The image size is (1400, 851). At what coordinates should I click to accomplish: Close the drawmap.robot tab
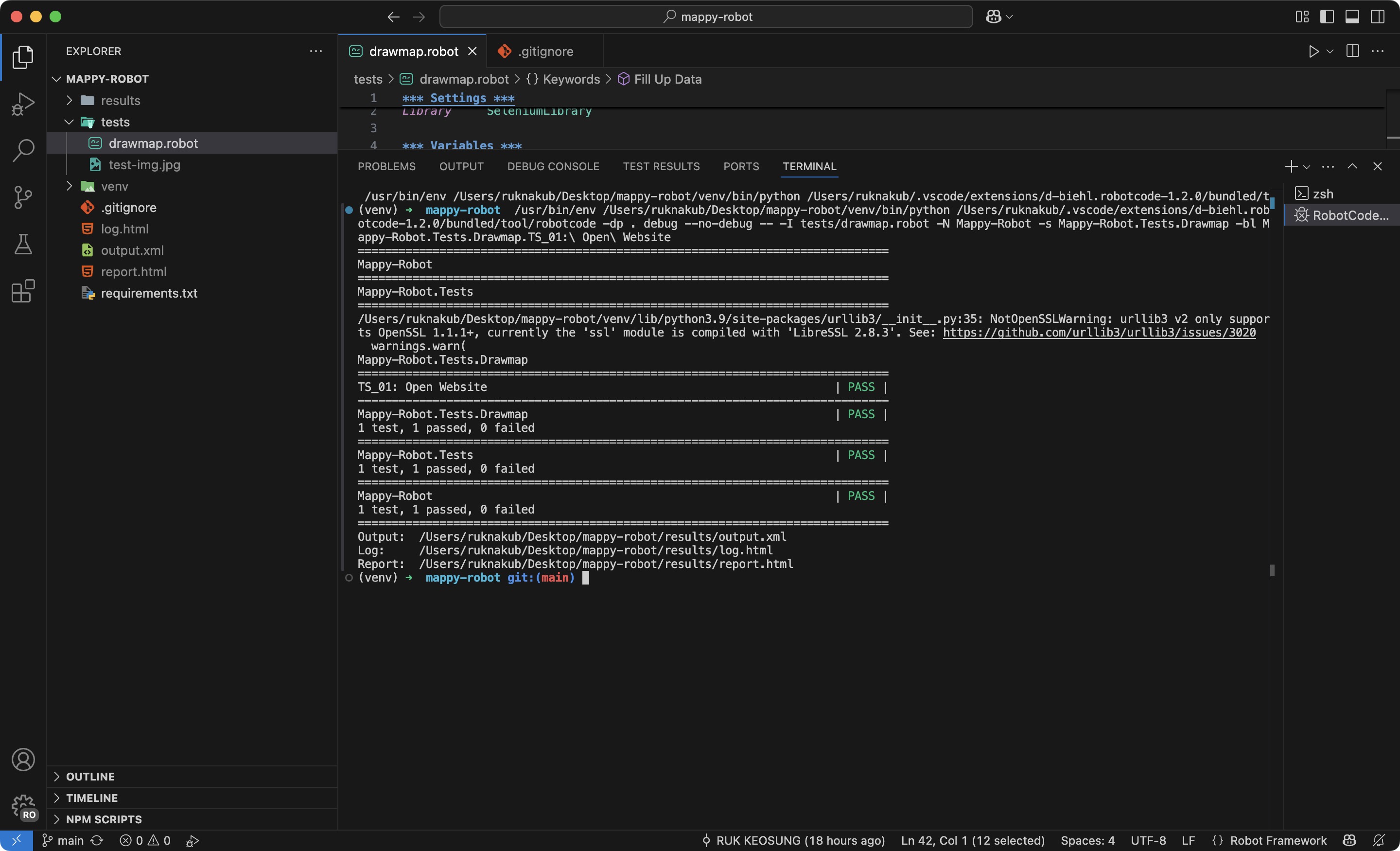click(x=472, y=51)
